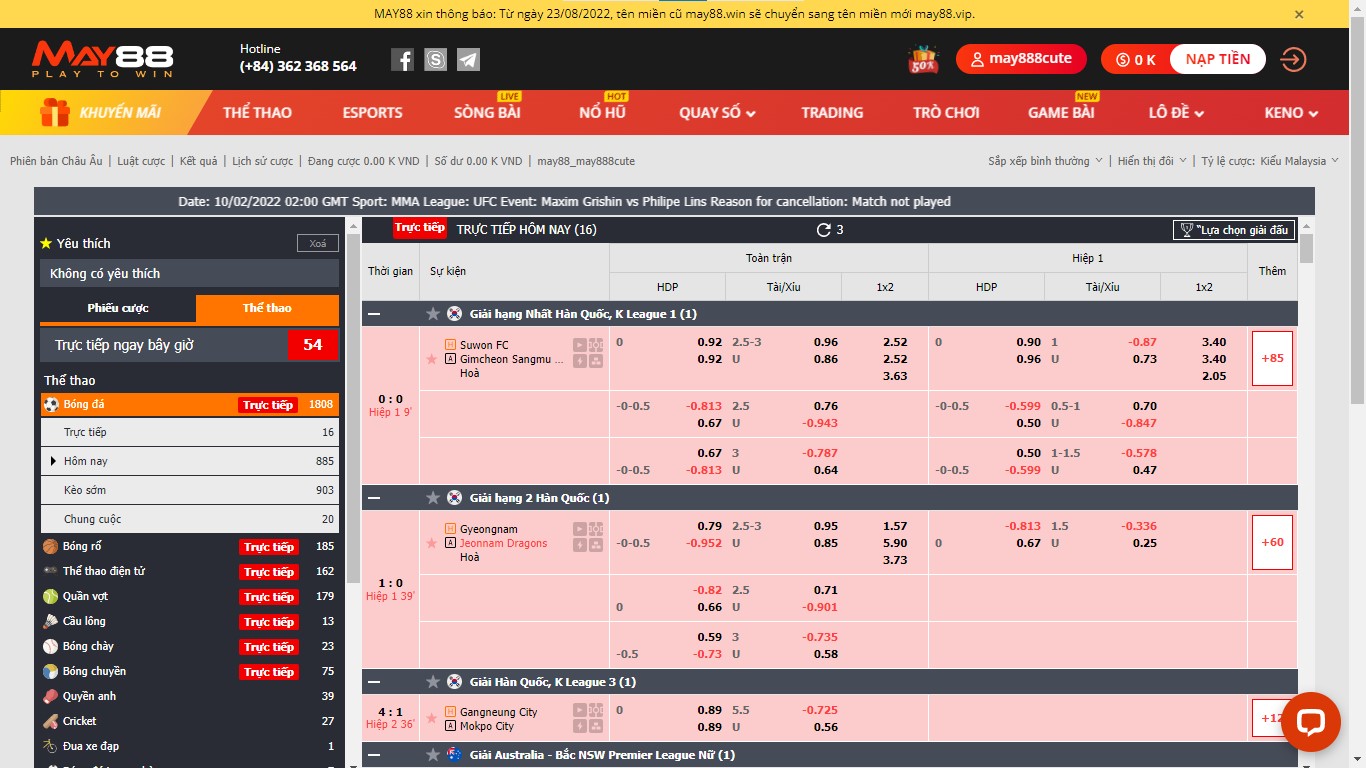Click the 5.90 odds for Jeonnam Dragons 1x2
The height and width of the screenshot is (768, 1366).
click(x=895, y=543)
